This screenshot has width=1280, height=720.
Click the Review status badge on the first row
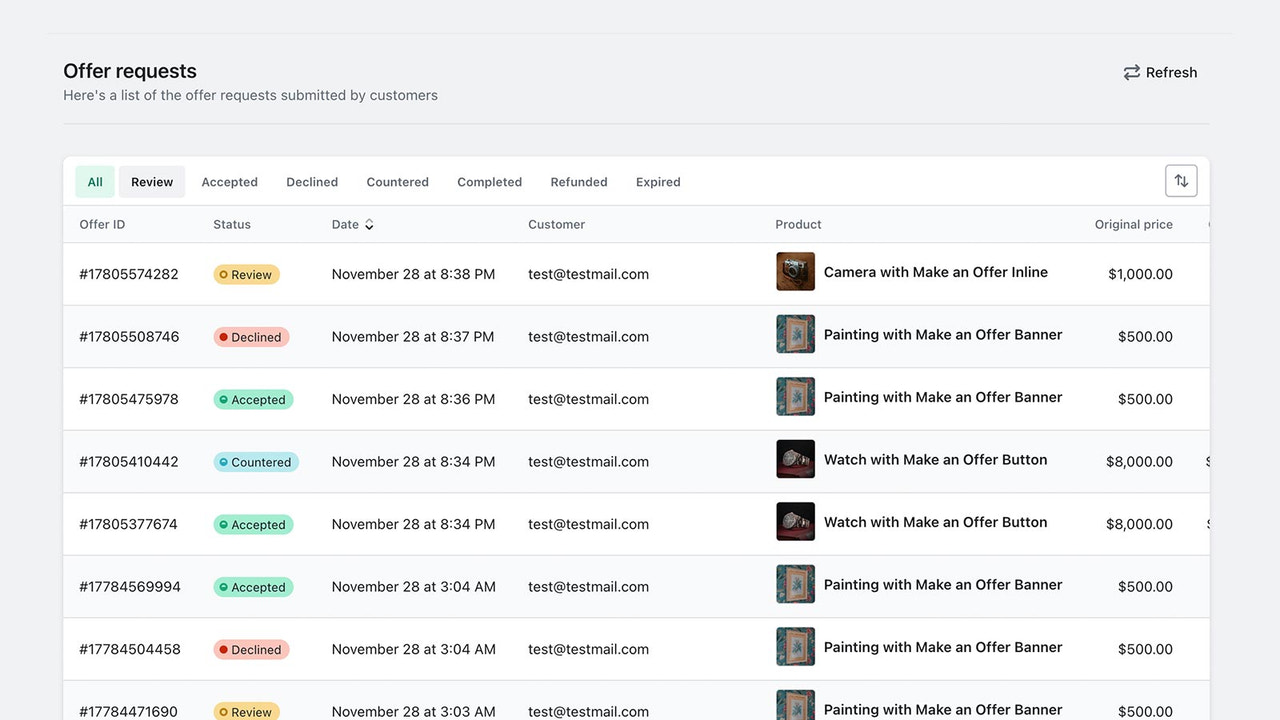click(246, 273)
